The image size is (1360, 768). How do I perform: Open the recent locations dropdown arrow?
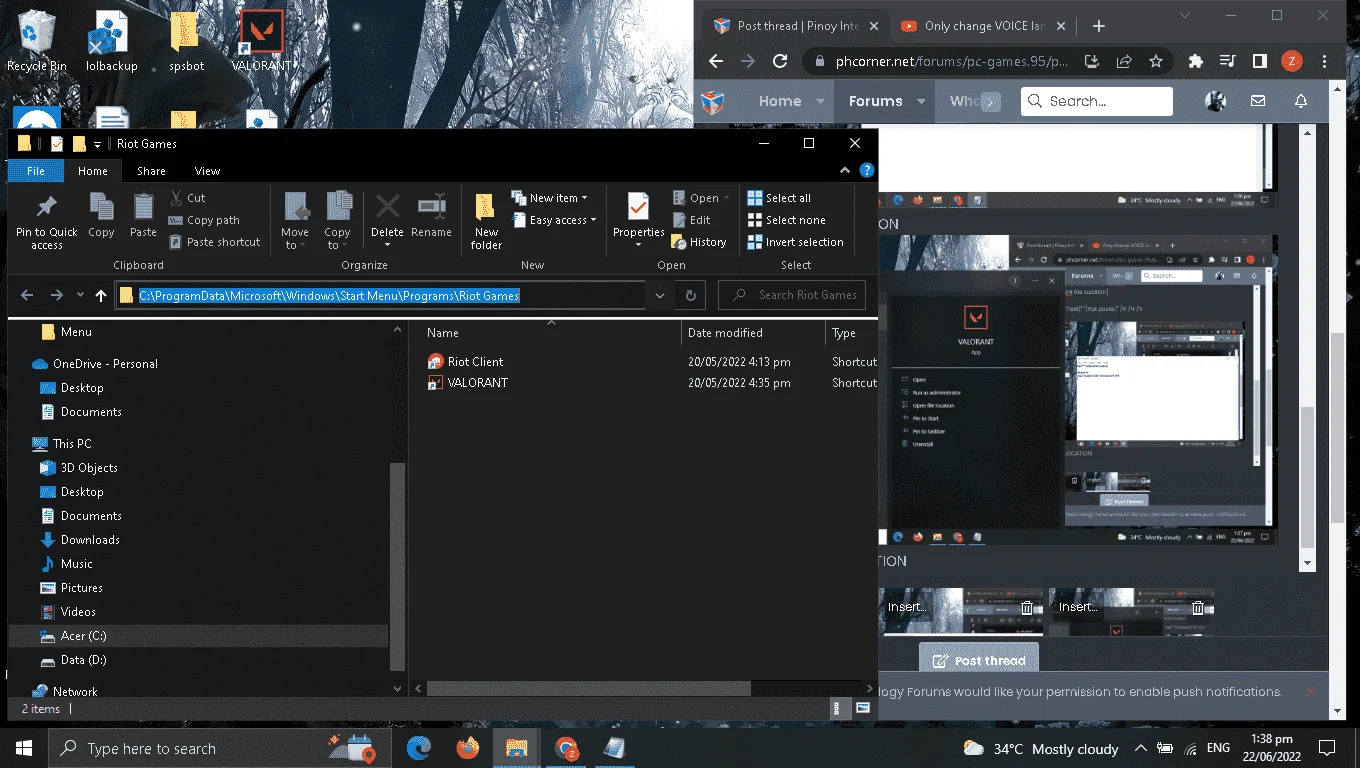(x=80, y=295)
